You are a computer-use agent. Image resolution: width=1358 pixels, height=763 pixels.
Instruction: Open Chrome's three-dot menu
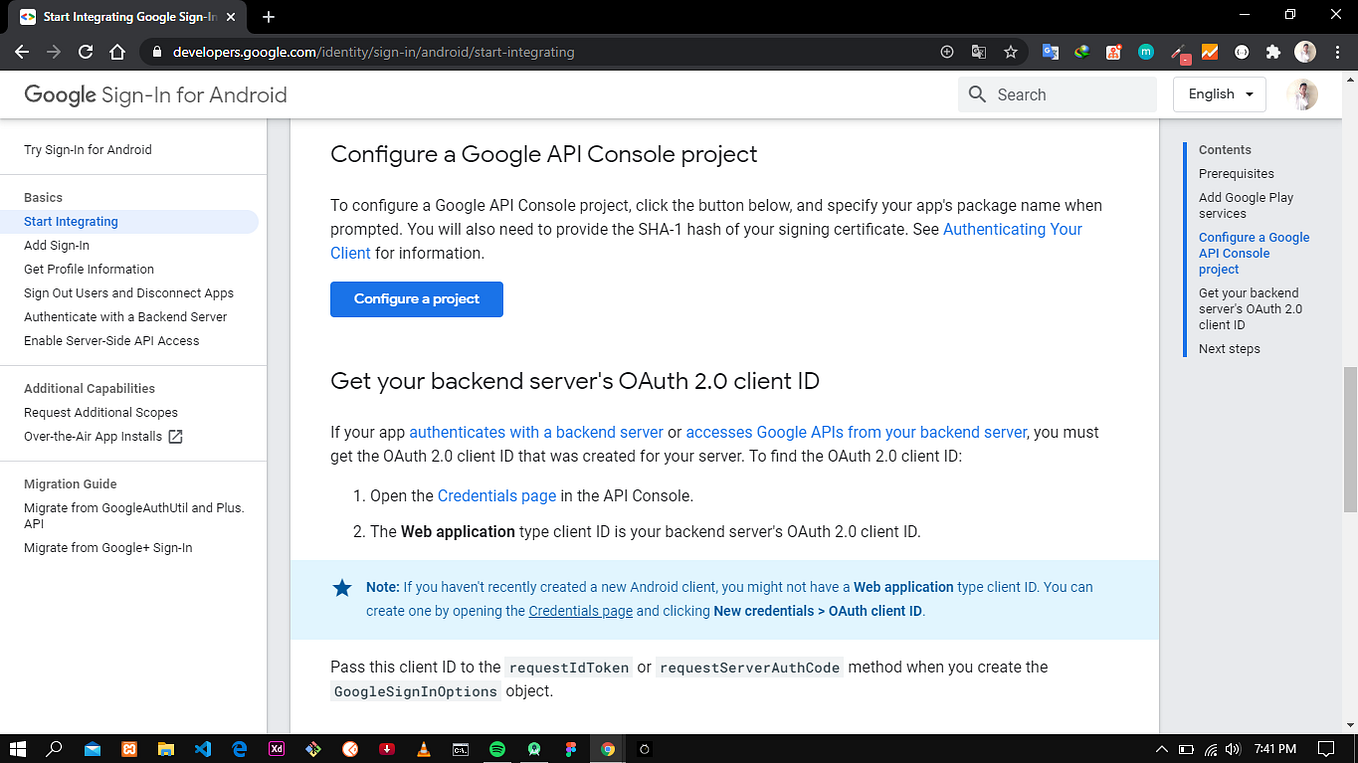[1338, 51]
